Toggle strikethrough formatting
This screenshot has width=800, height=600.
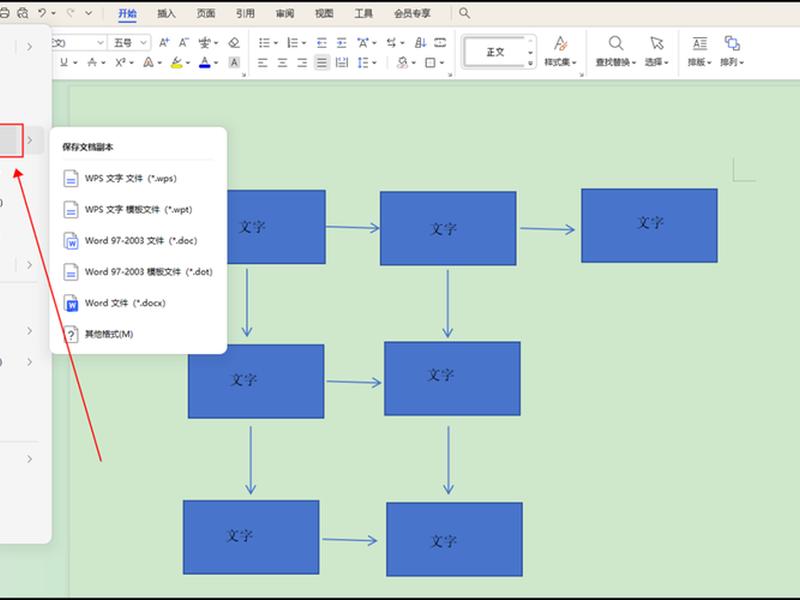click(x=92, y=62)
